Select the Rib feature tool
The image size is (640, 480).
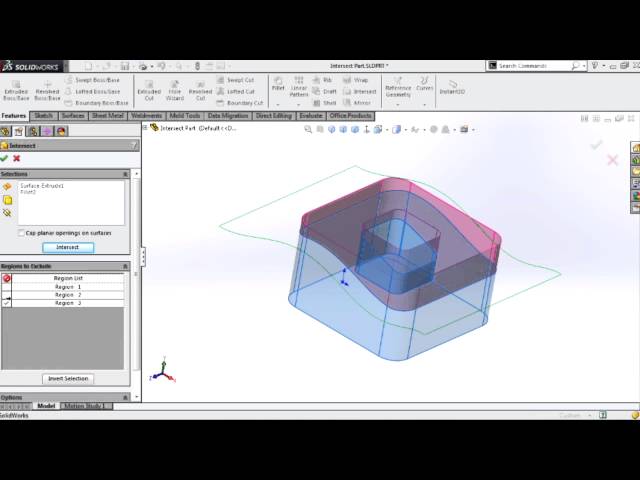pos(322,80)
